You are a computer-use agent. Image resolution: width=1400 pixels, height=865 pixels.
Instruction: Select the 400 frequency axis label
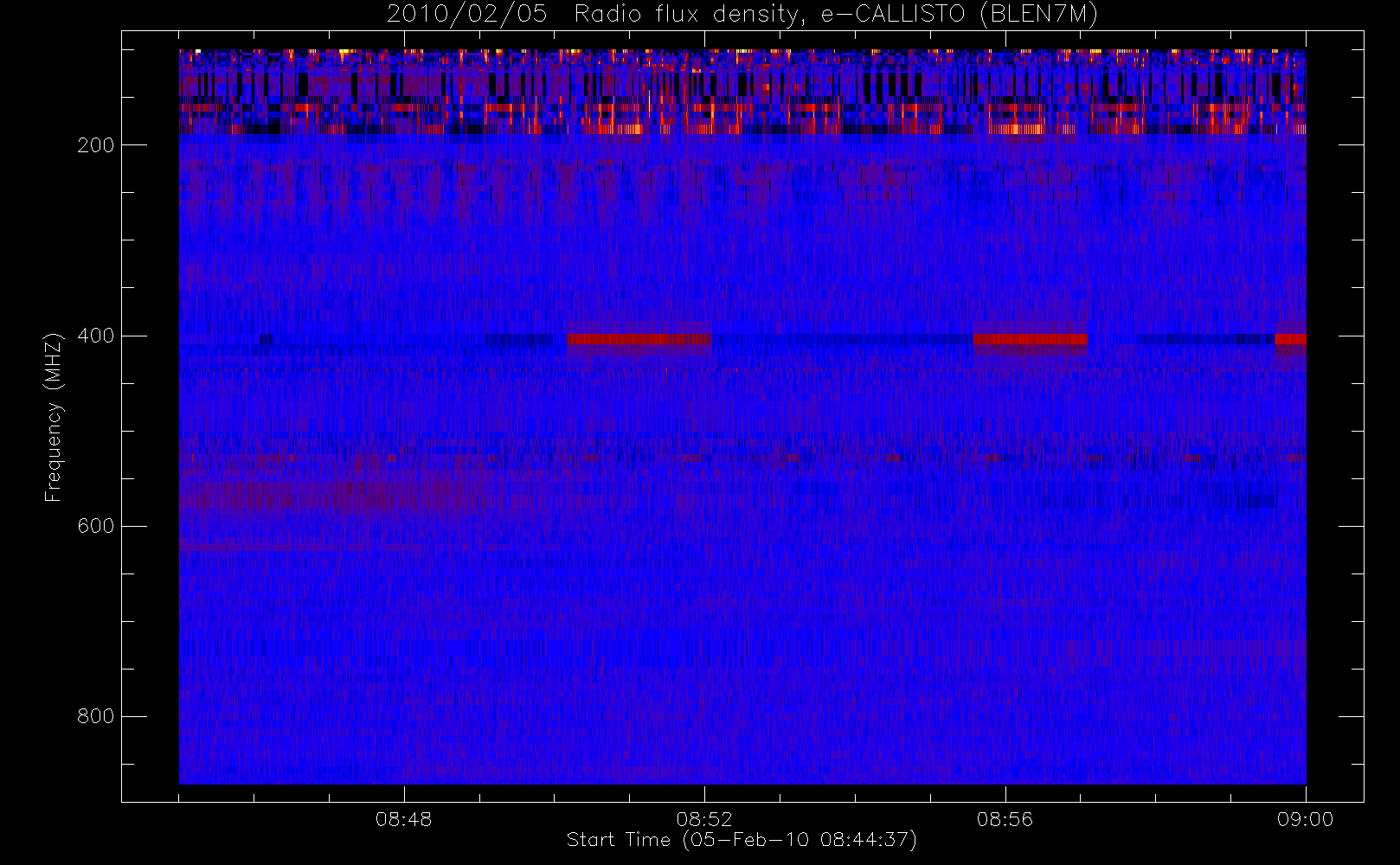(96, 336)
